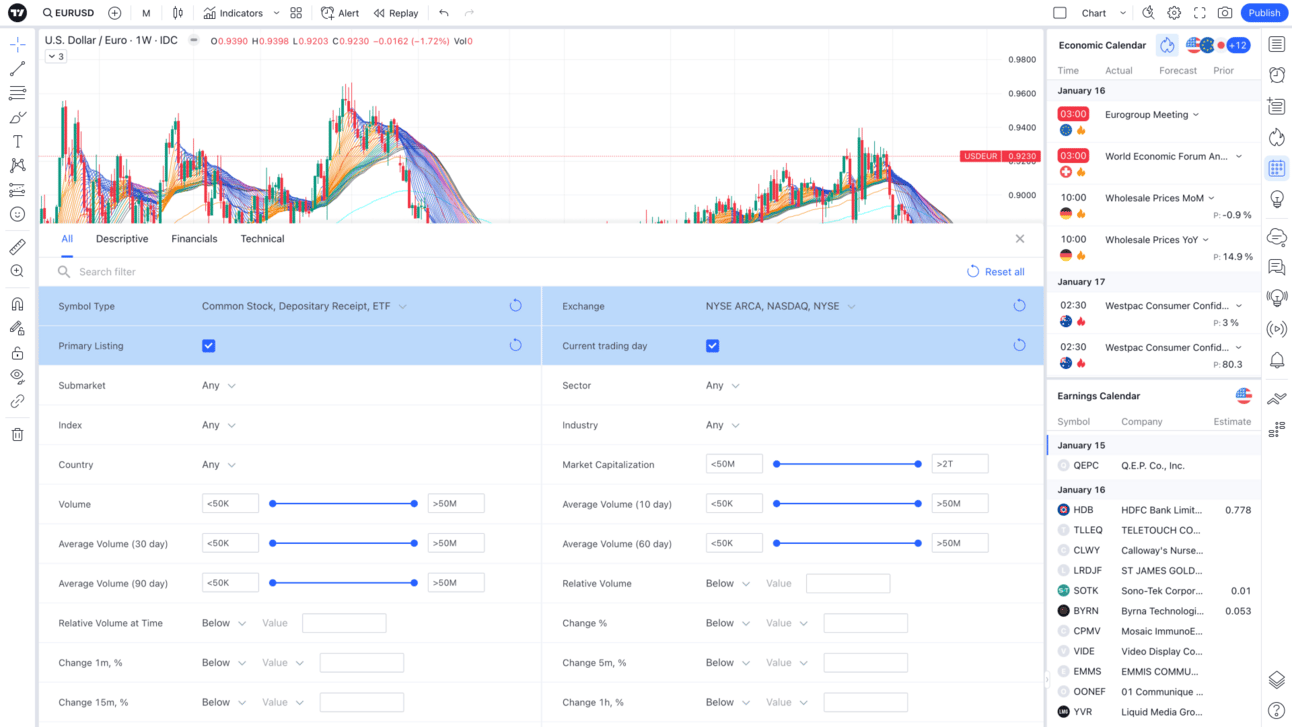Image resolution: width=1292 pixels, height=727 pixels.
Task: Activate the Zoom In tool
Action: point(17,271)
